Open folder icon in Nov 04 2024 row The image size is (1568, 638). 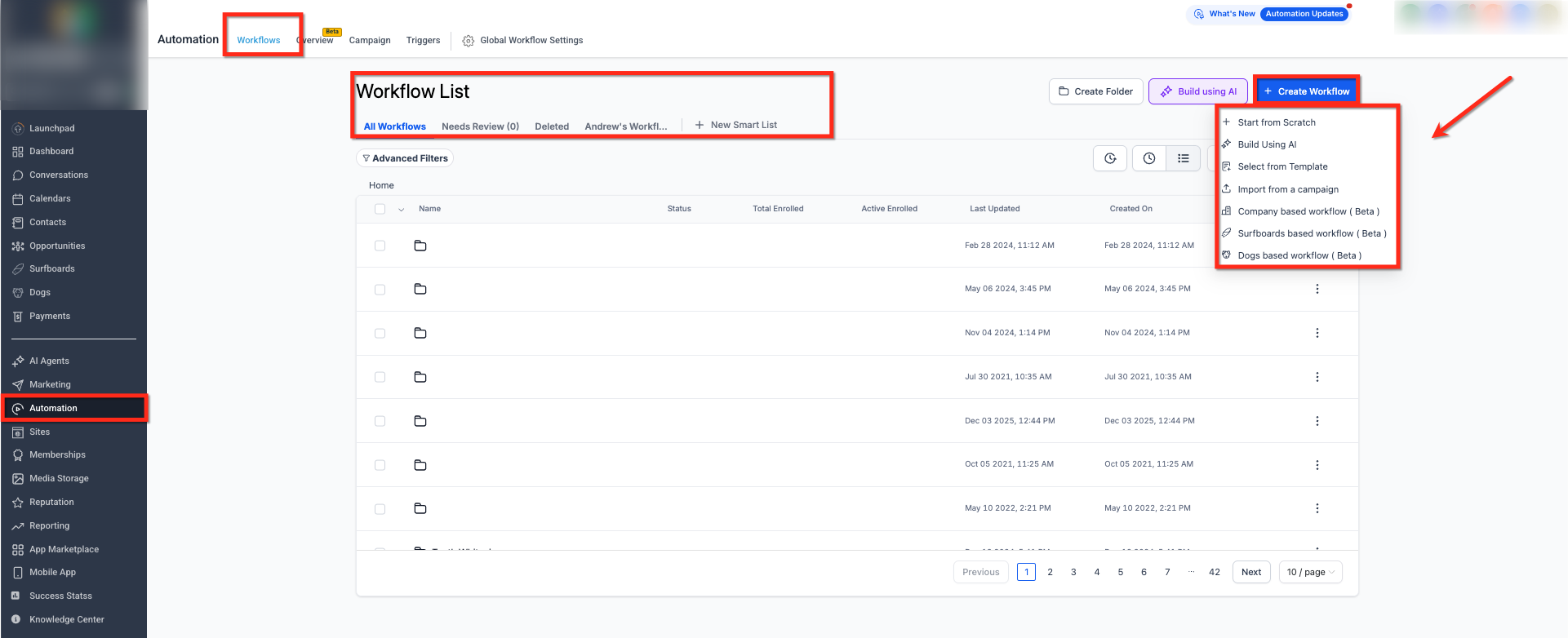[420, 333]
